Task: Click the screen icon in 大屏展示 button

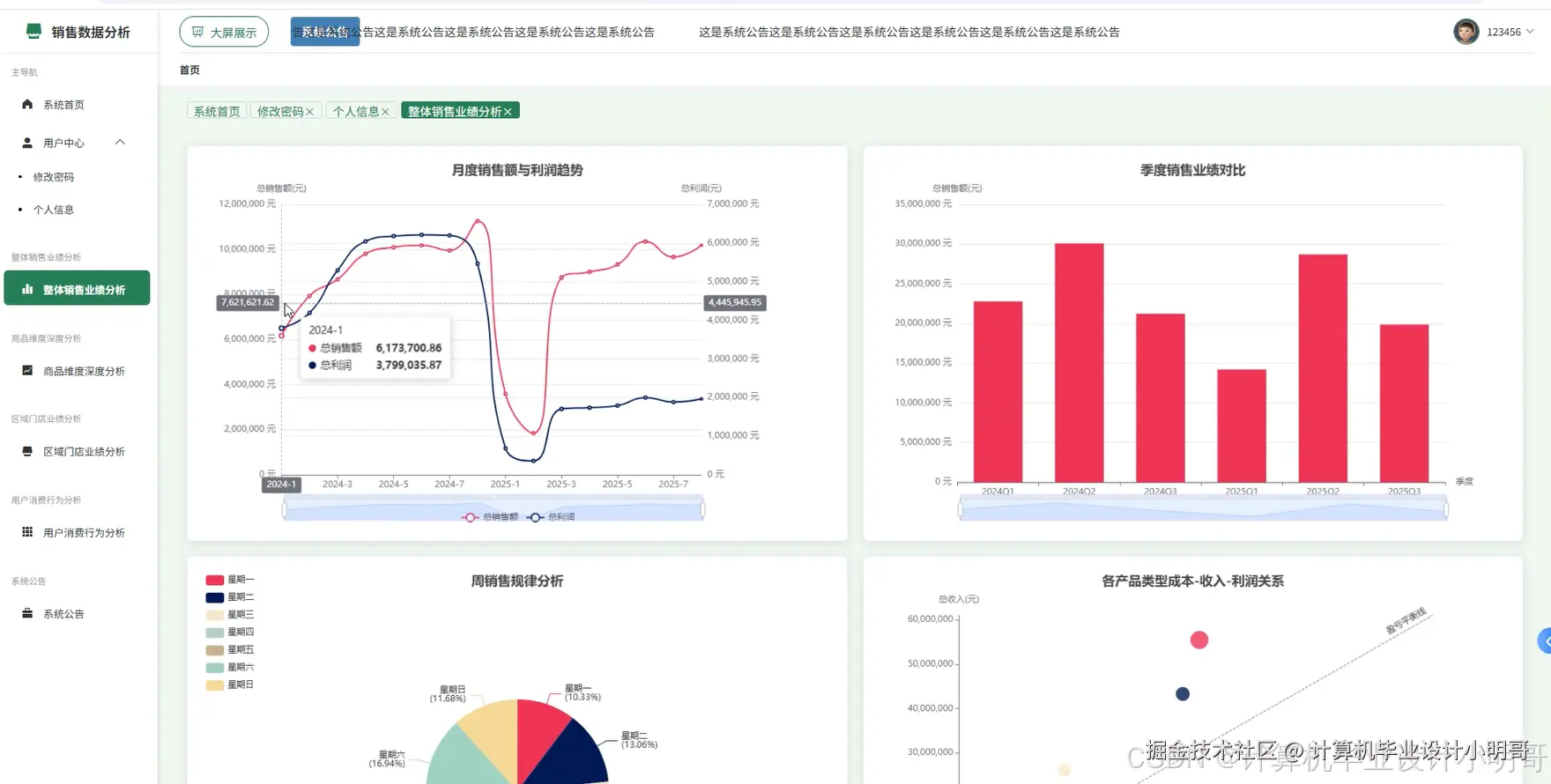Action: pos(197,32)
